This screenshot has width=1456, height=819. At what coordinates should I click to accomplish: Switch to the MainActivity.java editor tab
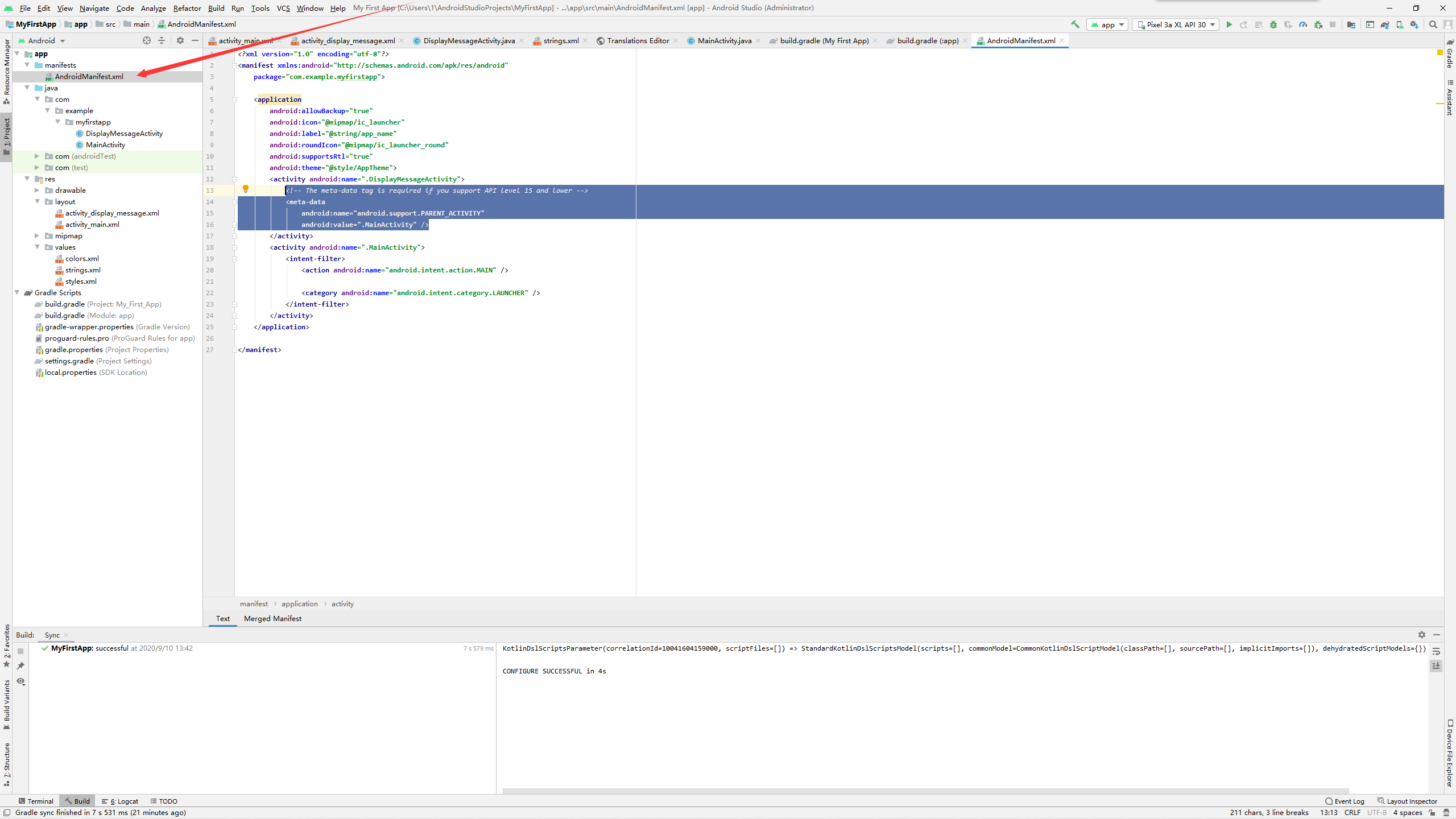pyautogui.click(x=724, y=40)
